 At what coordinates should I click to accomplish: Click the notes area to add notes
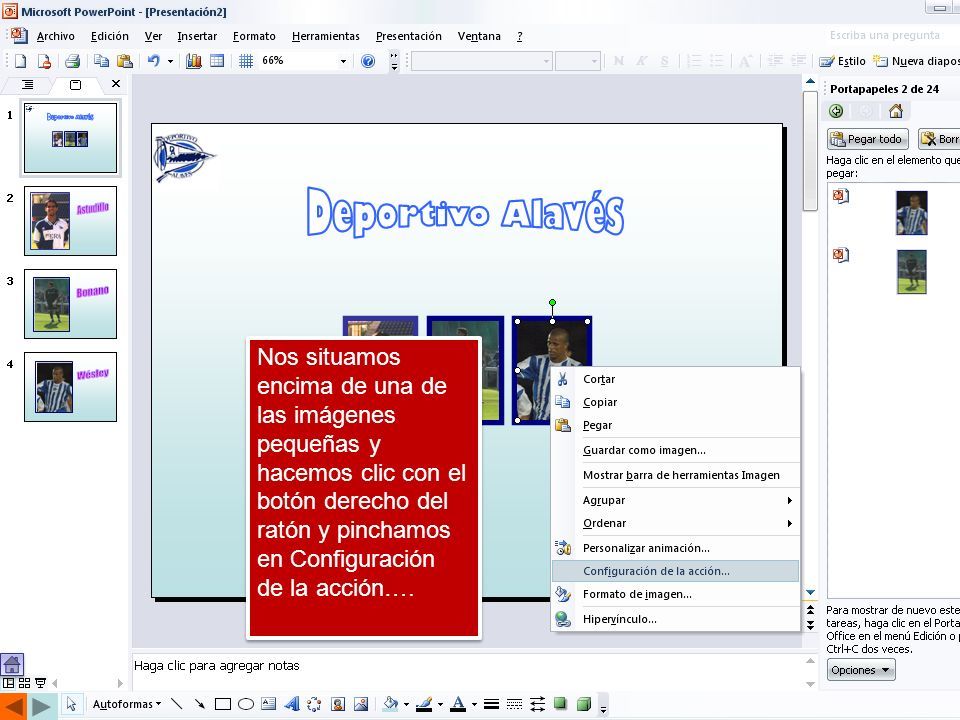point(467,671)
